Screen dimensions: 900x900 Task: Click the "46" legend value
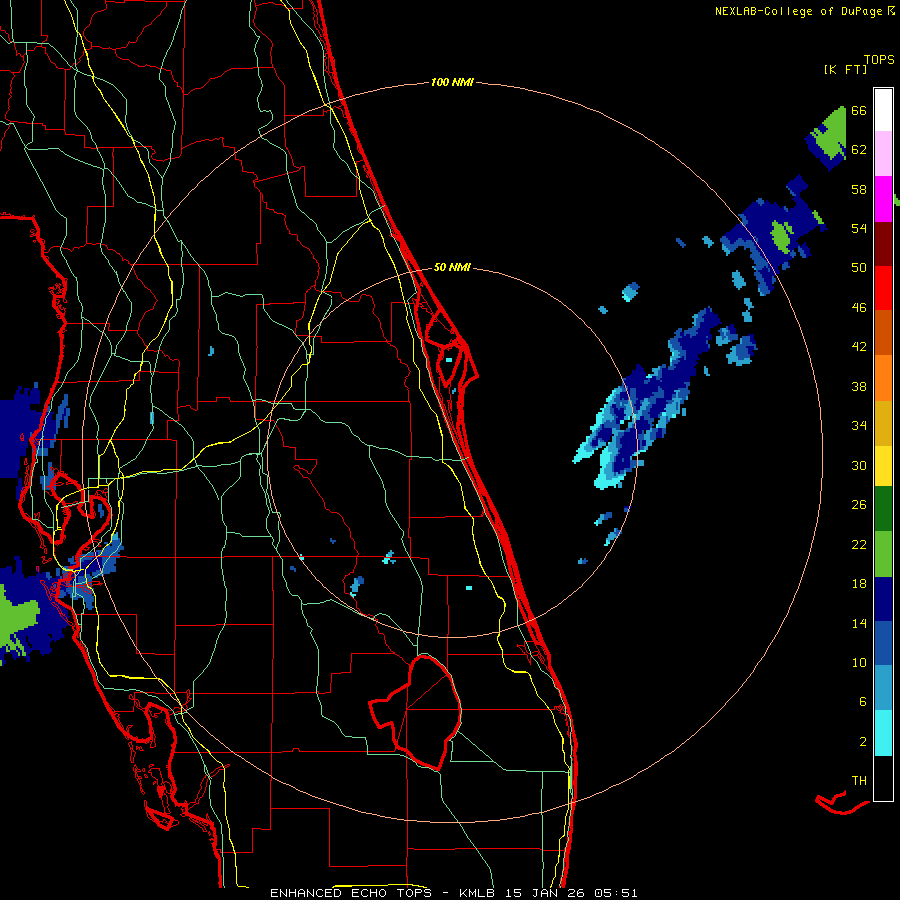click(859, 307)
